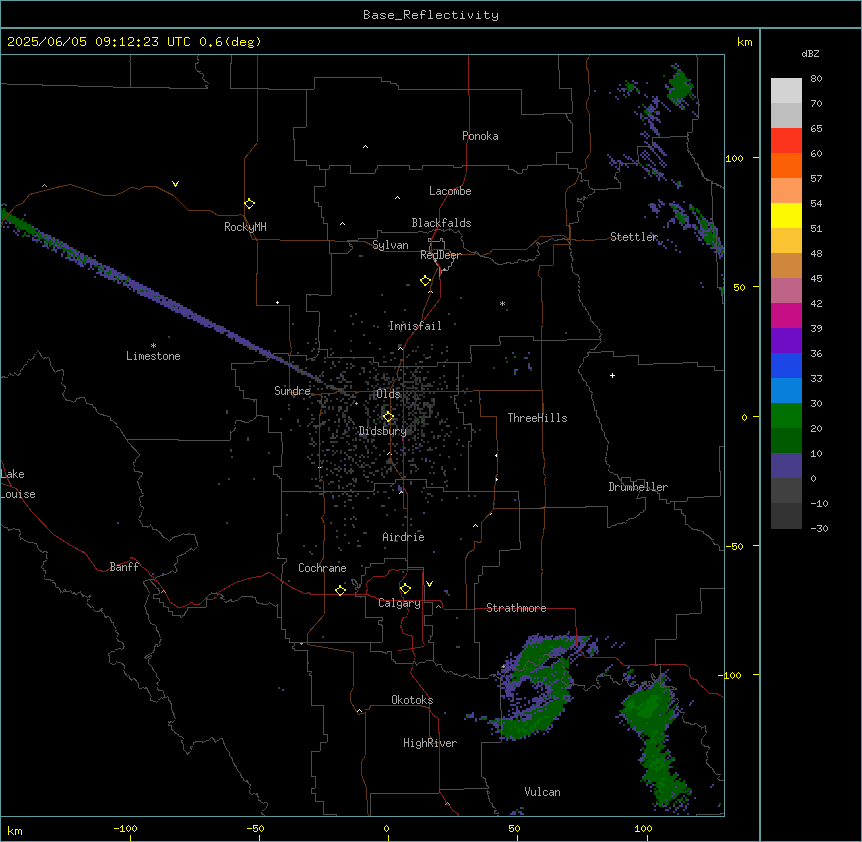862x842 pixels.
Task: Click the asterisk marker east of Innisfail
Action: coord(502,303)
